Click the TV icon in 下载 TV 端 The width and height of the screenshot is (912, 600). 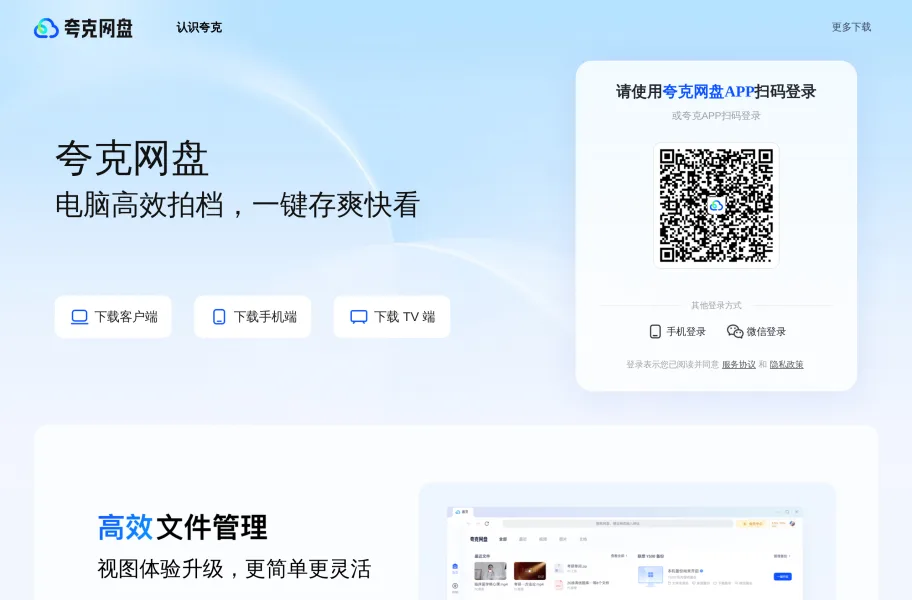[x=359, y=317]
